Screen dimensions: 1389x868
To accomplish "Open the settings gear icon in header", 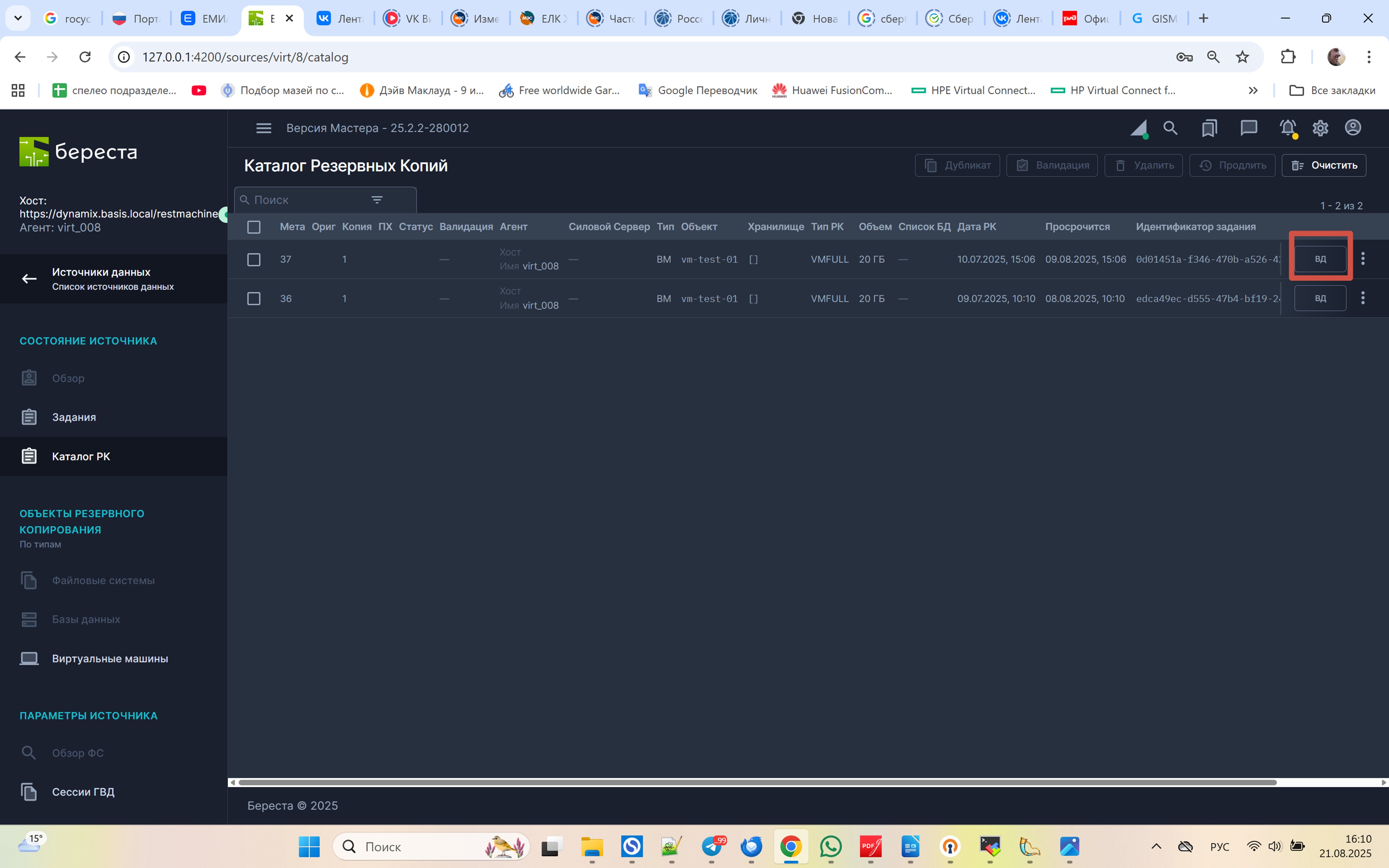I will click(1320, 128).
